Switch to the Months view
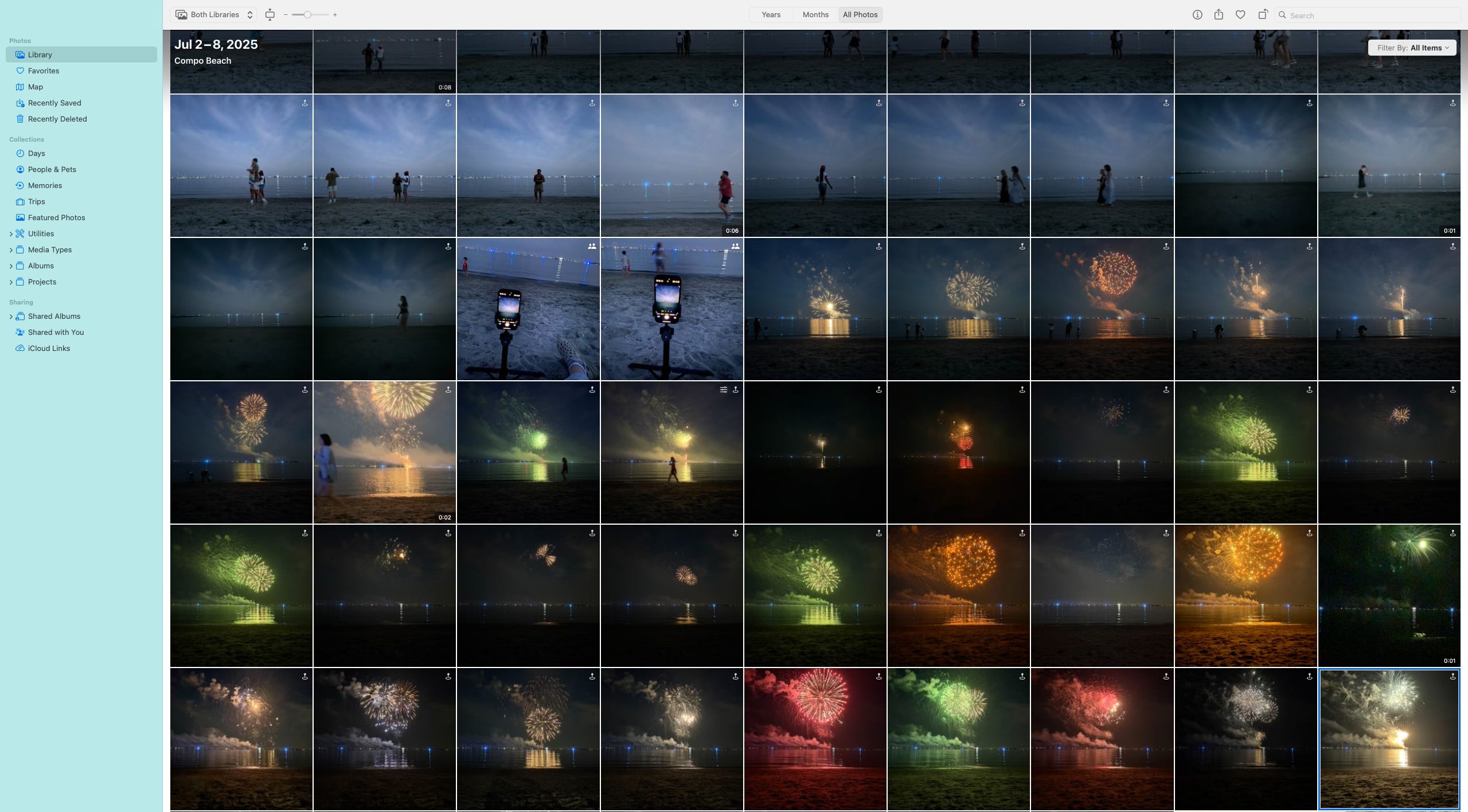Screen dimensions: 1468x812 [815, 15]
